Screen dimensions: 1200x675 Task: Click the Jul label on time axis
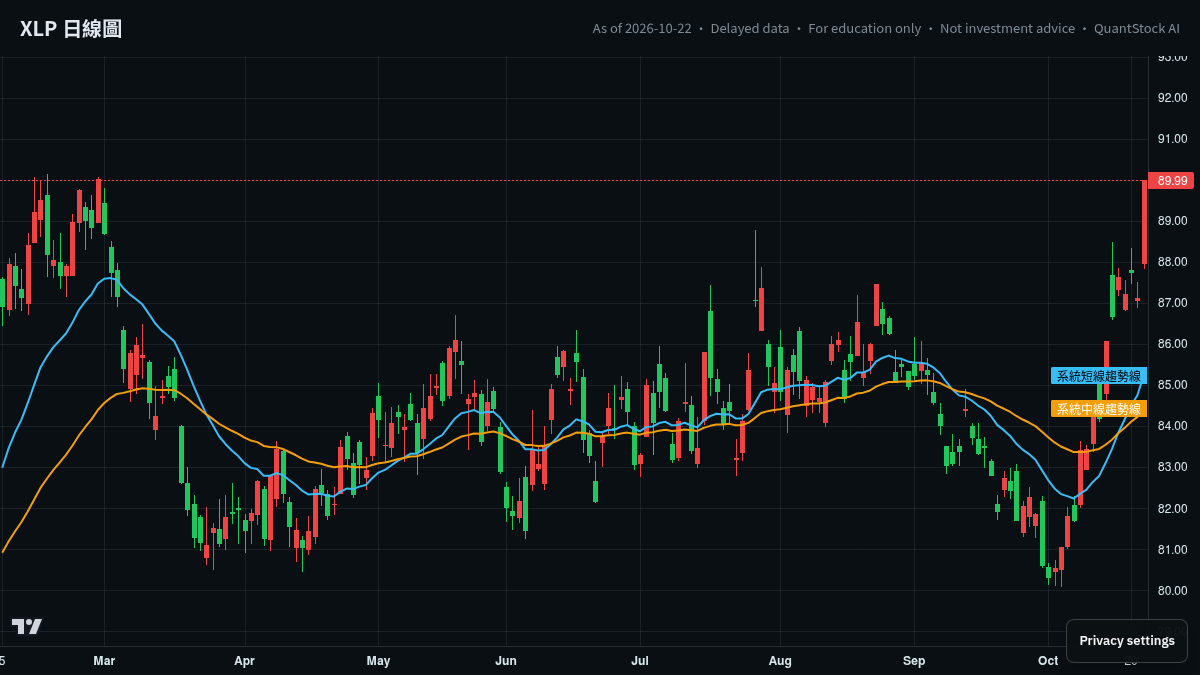[x=640, y=661]
